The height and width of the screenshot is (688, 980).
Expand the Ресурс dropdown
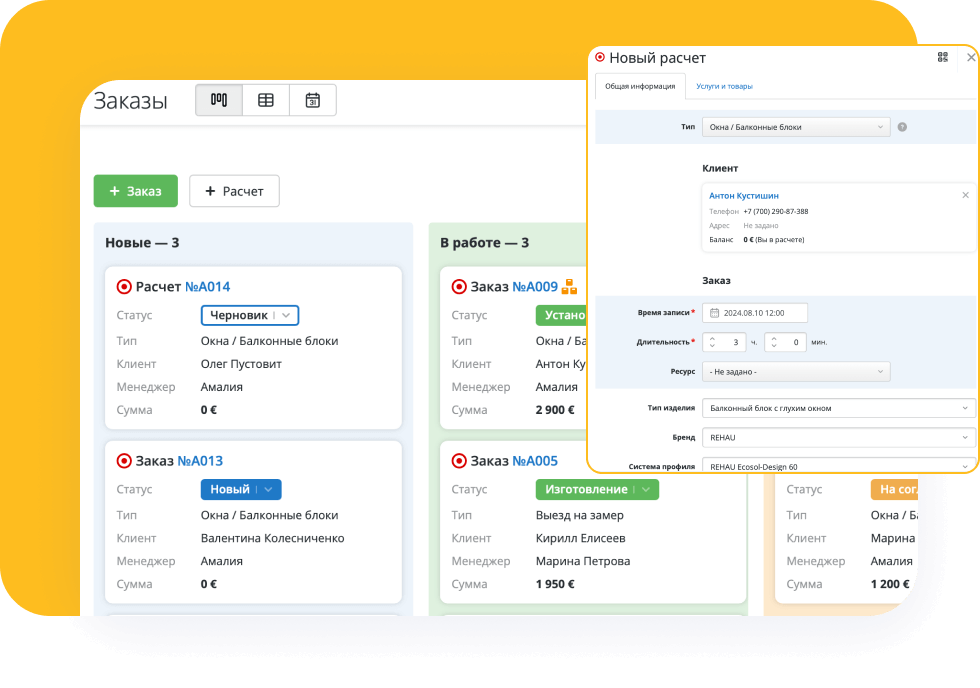(795, 371)
